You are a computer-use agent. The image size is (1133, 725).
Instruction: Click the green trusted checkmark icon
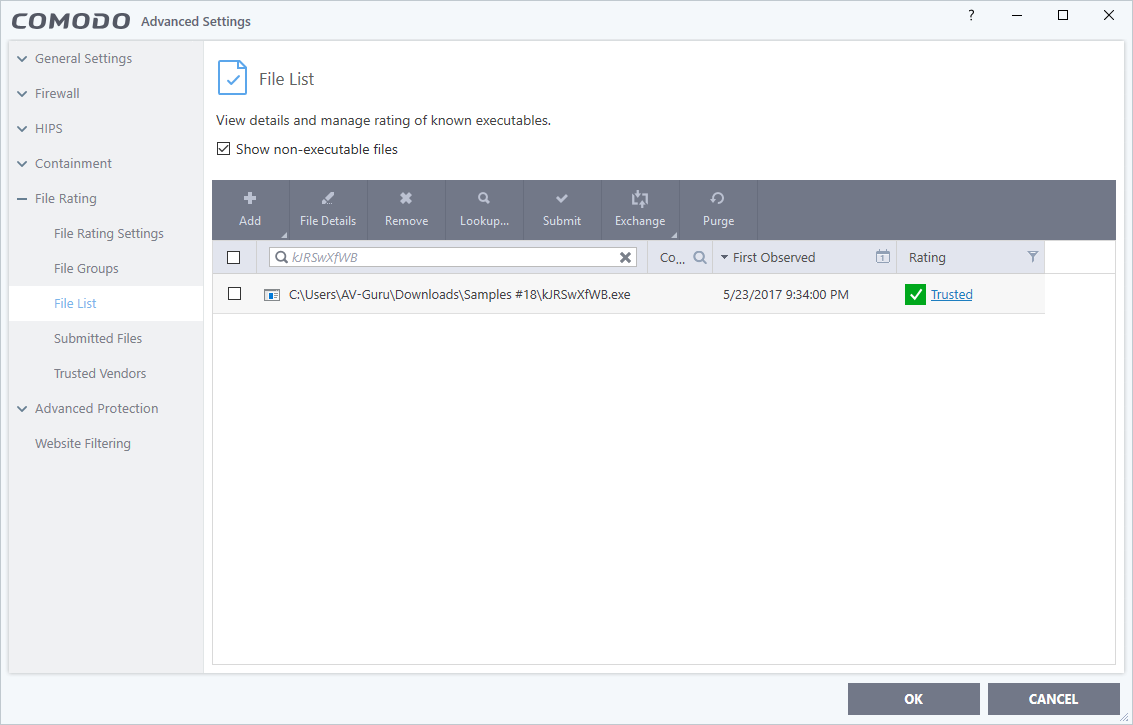point(915,294)
